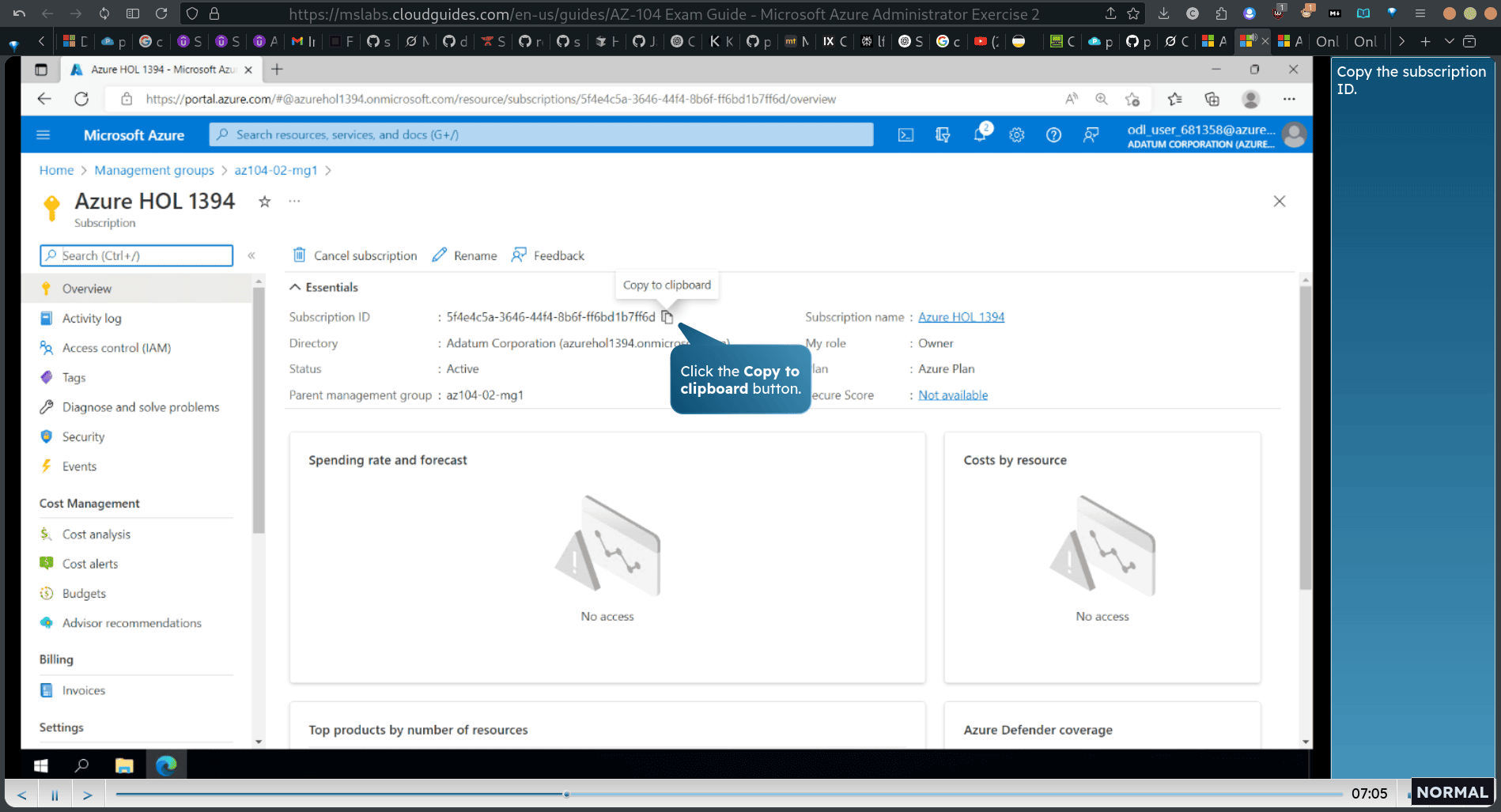This screenshot has width=1501, height=812.
Task: Click sidebar Search (Ctrl+/) field
Action: tap(136, 255)
